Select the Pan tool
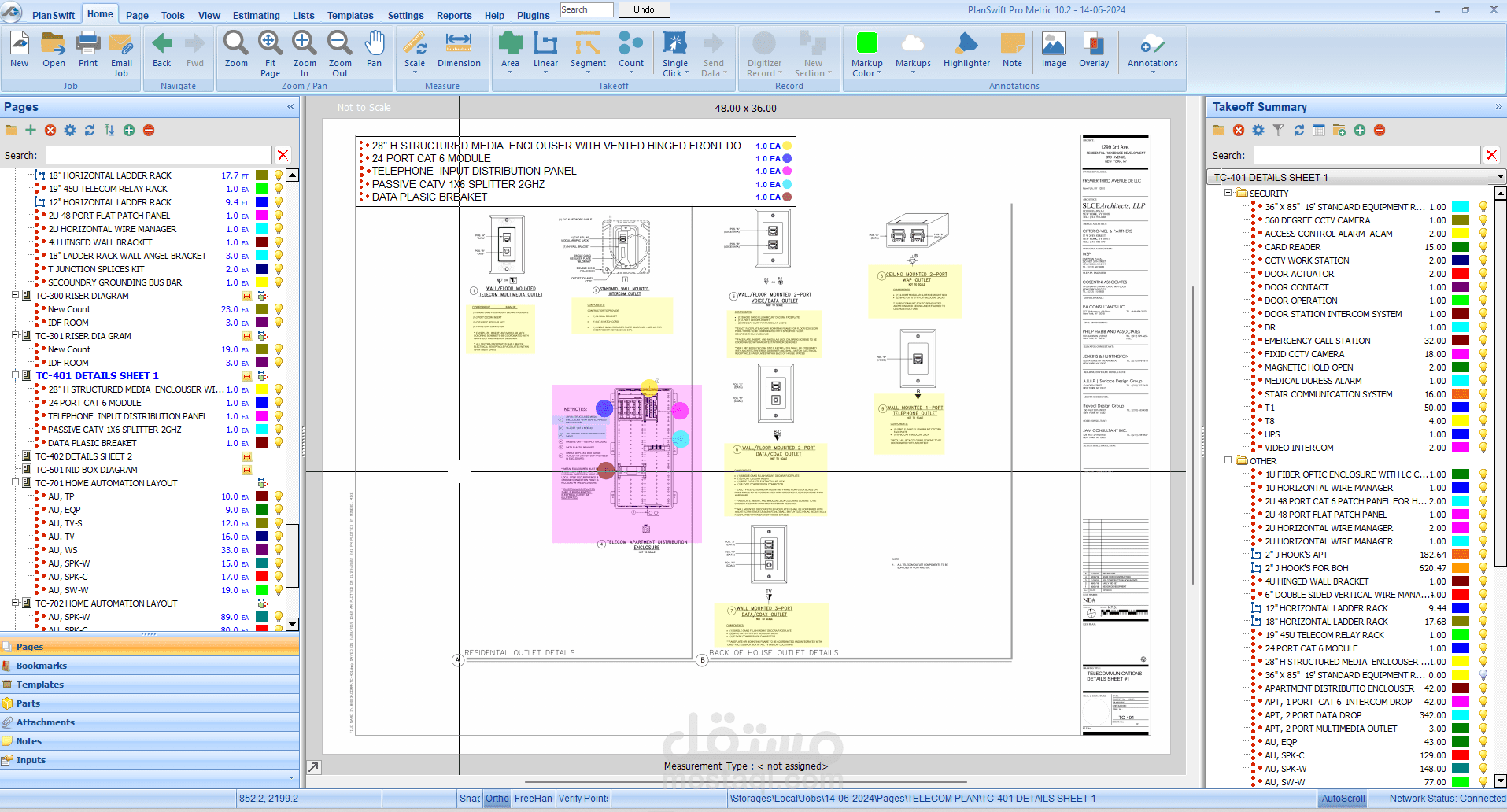 pos(374,50)
